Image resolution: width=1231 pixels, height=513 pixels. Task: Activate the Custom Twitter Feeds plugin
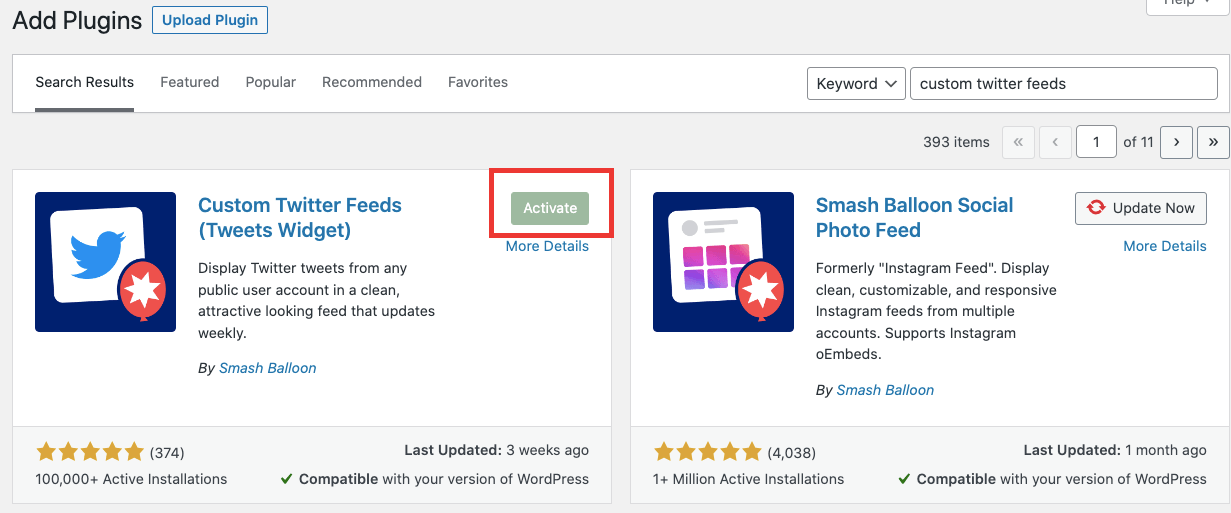pos(550,208)
